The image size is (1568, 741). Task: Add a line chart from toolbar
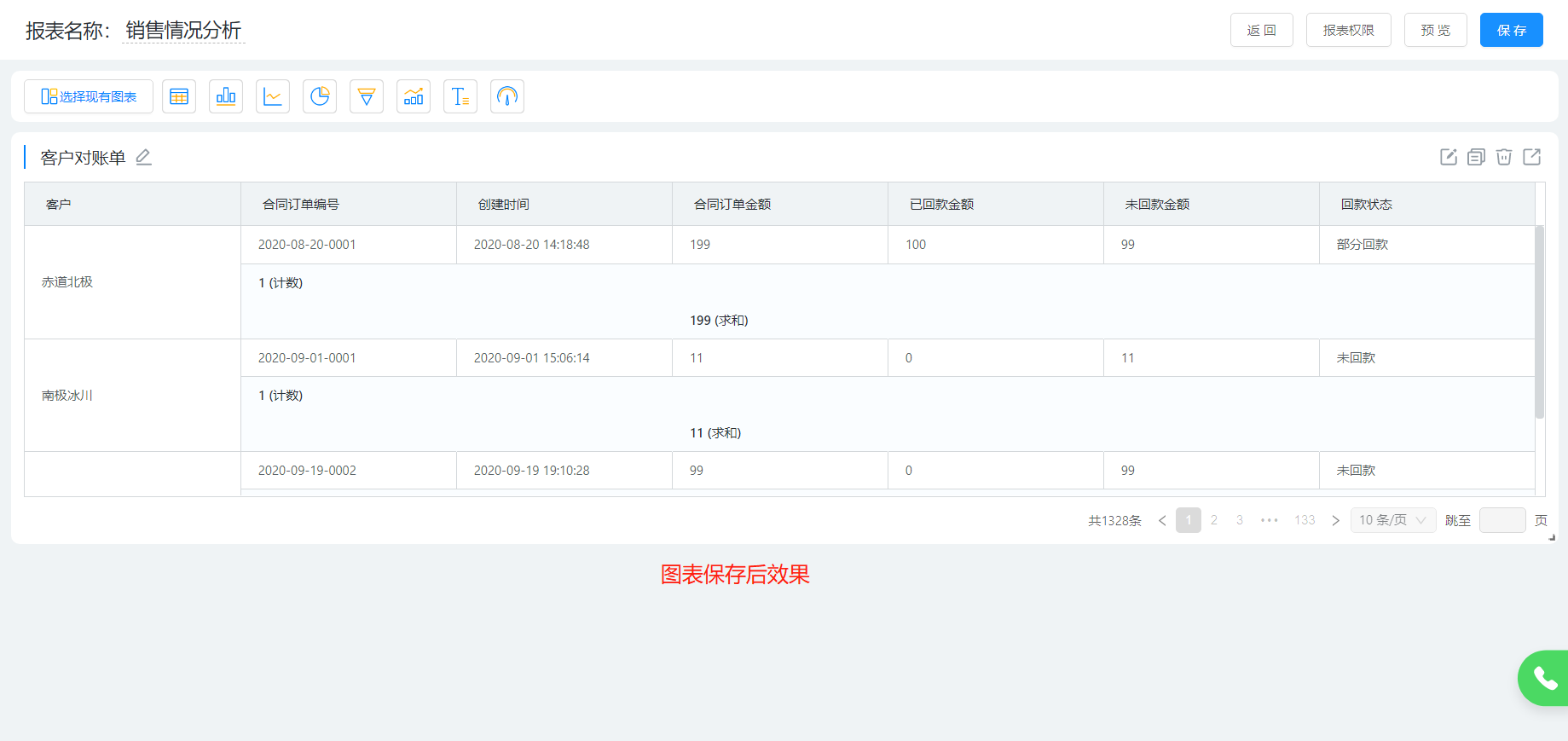click(273, 96)
